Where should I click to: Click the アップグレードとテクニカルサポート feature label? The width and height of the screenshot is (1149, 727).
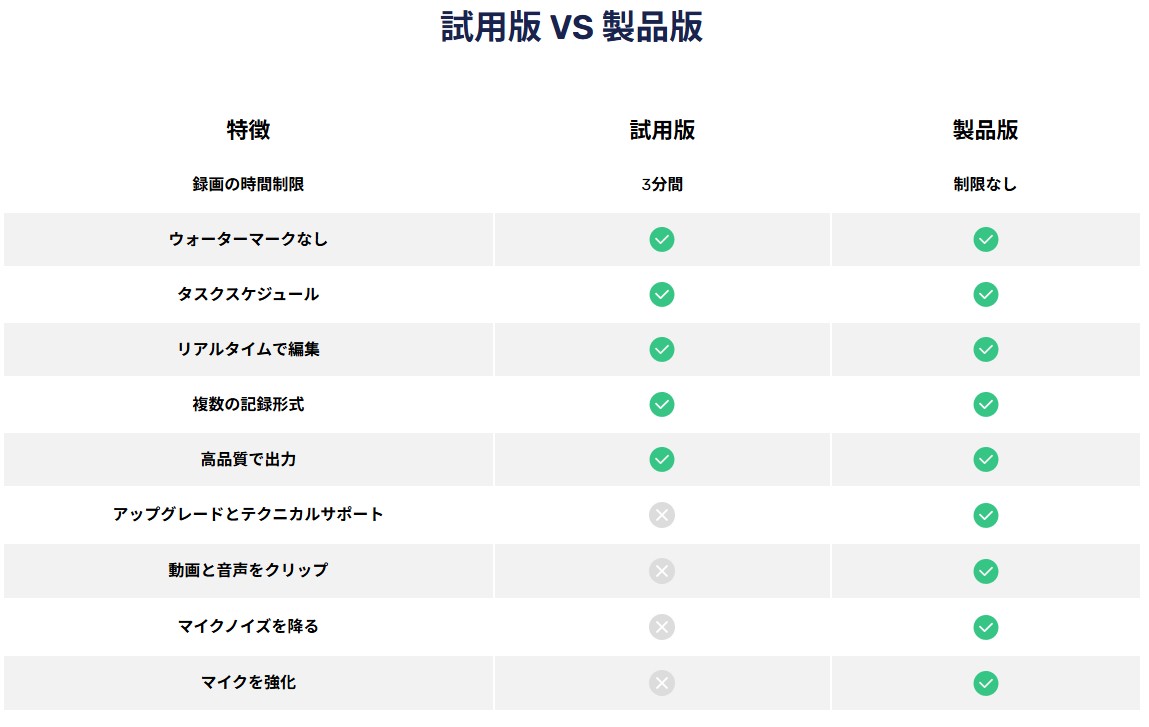coord(248,514)
